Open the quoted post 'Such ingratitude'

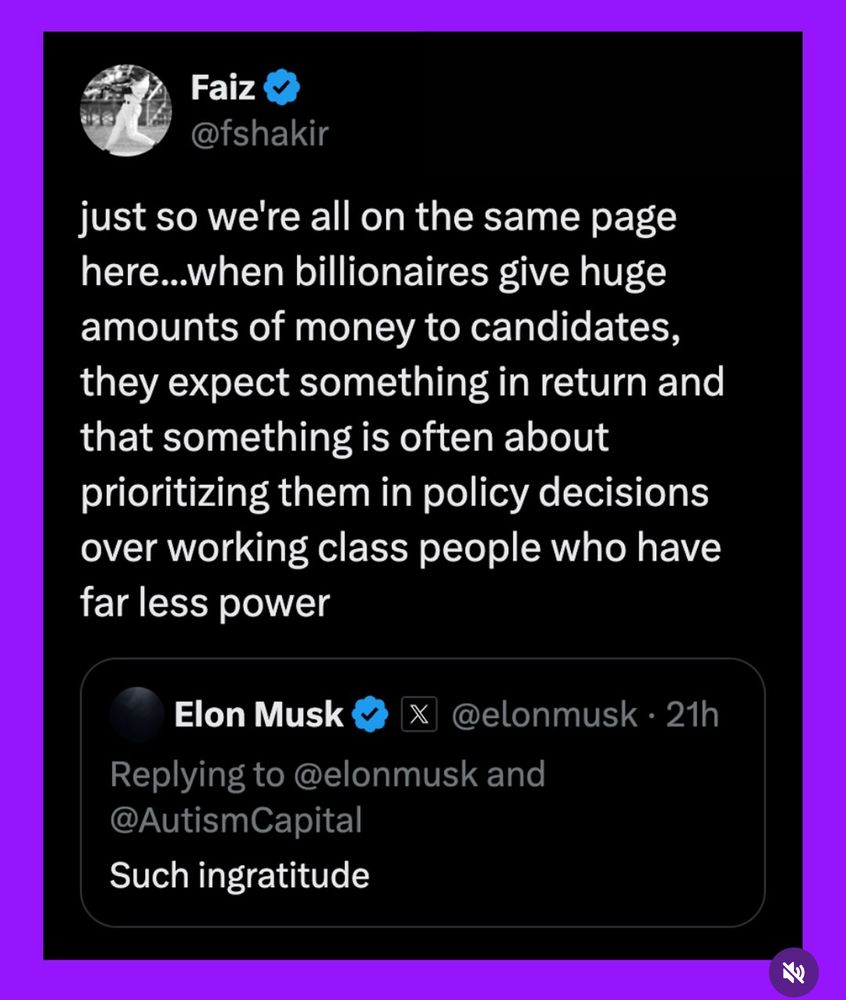click(422, 793)
